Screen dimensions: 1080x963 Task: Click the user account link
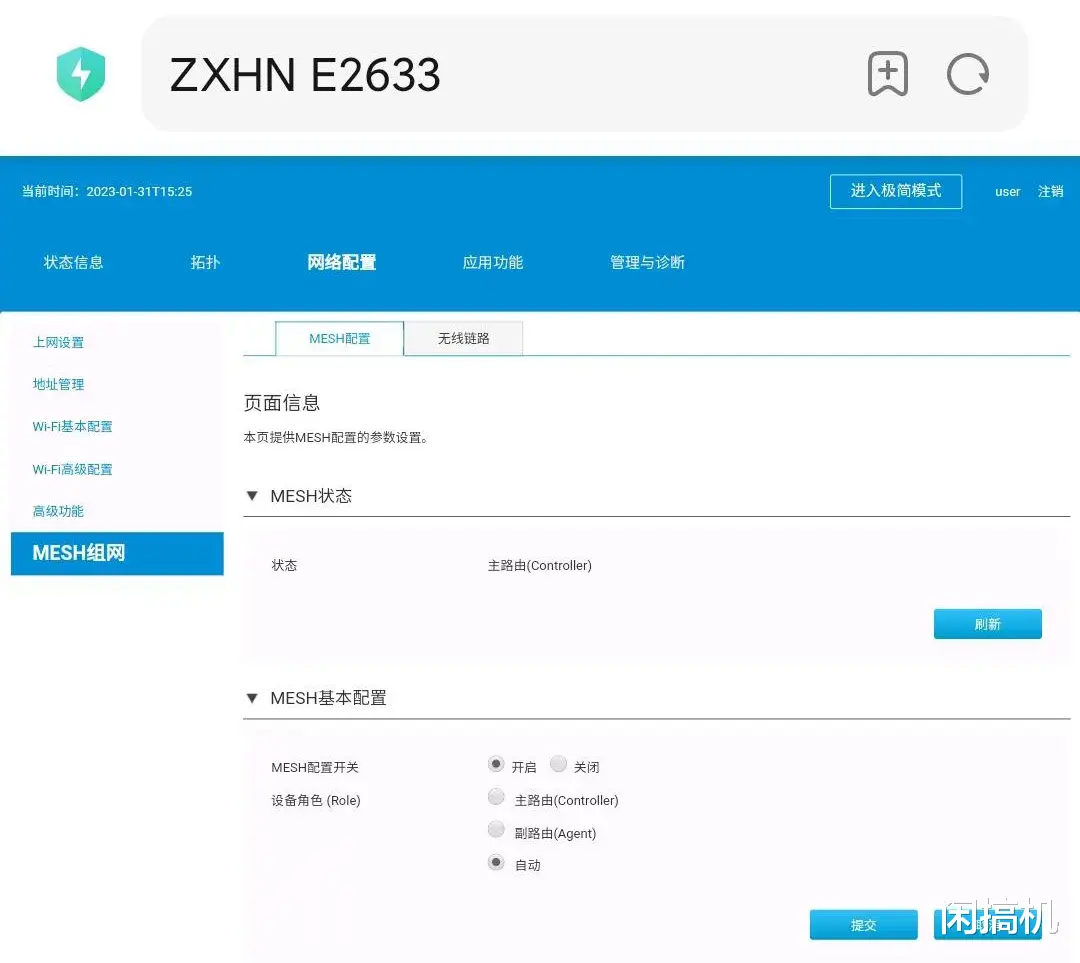pyautogui.click(x=1007, y=191)
